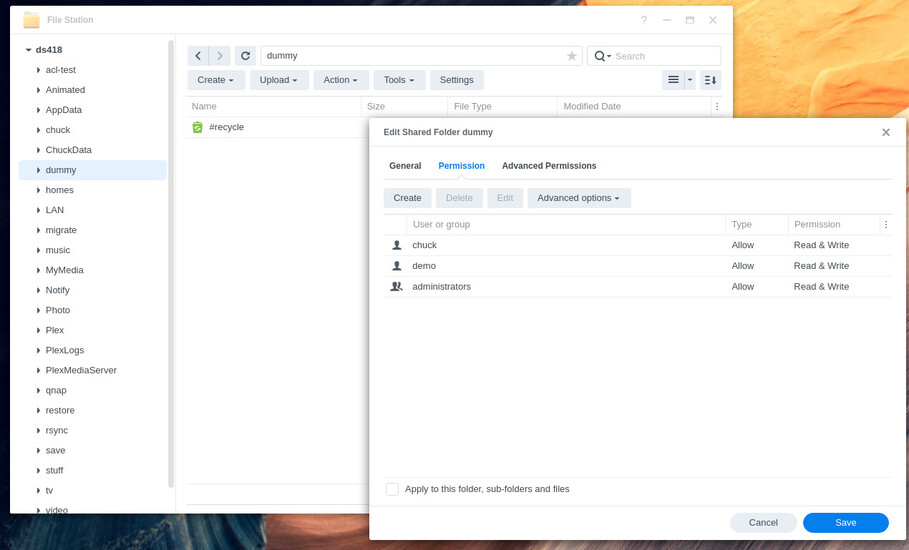Click the Edit permission button
909x550 pixels.
(505, 198)
